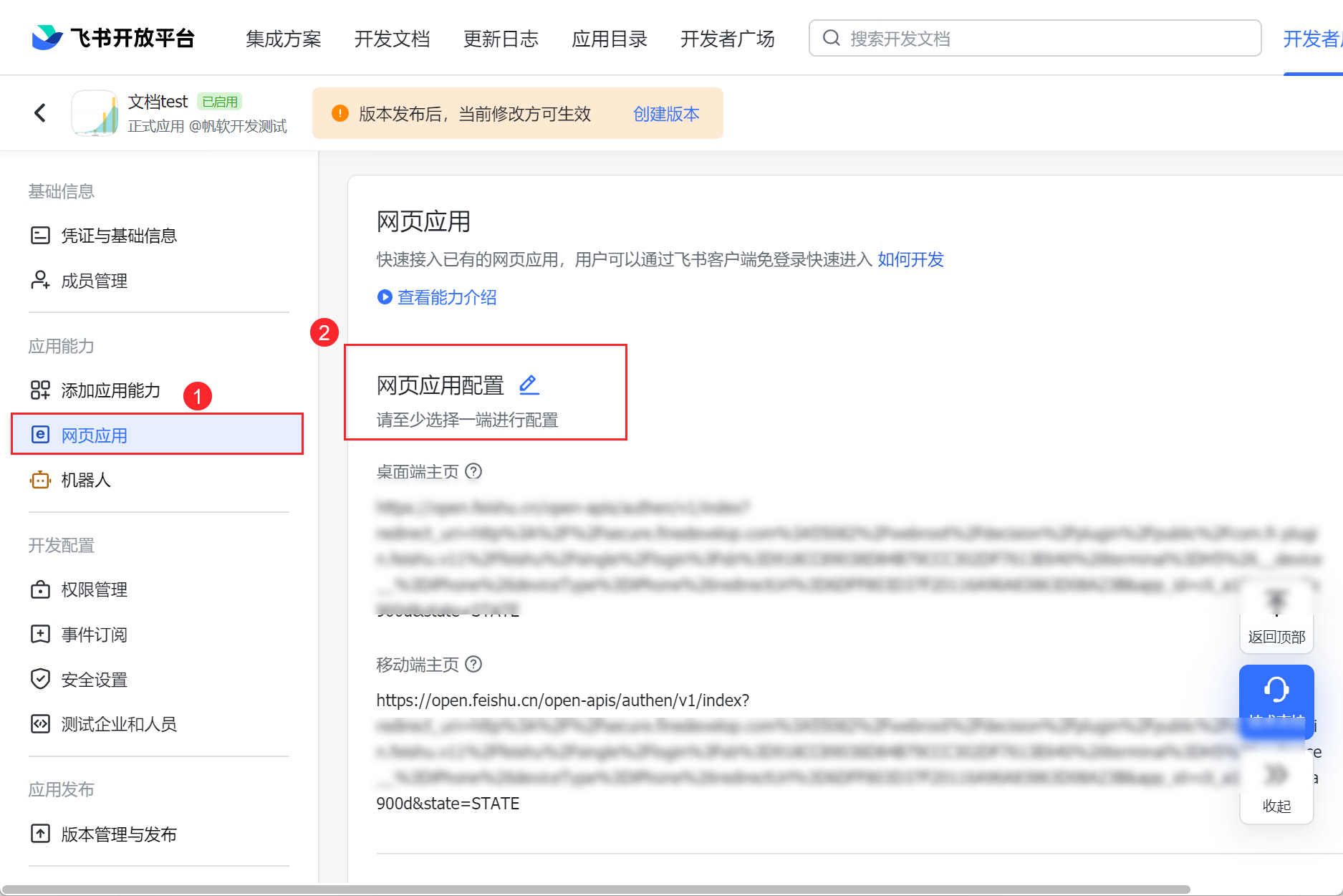Switch to the 开发者 tab at top right
This screenshot has height=896, width=1343.
1312,39
